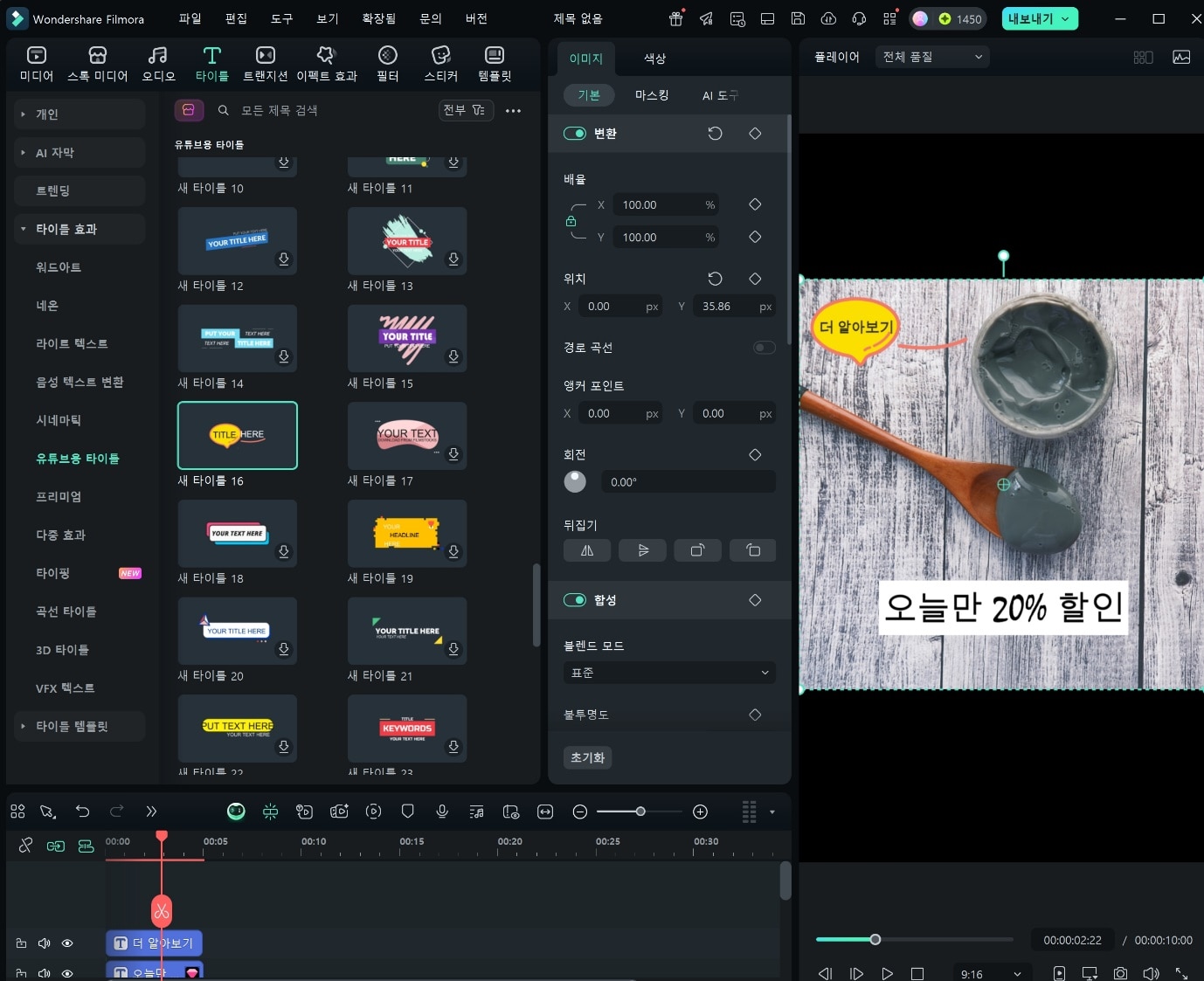This screenshot has height=981, width=1204.
Task: Open the 9:16 aspect ratio dropdown
Action: pyautogui.click(x=991, y=974)
